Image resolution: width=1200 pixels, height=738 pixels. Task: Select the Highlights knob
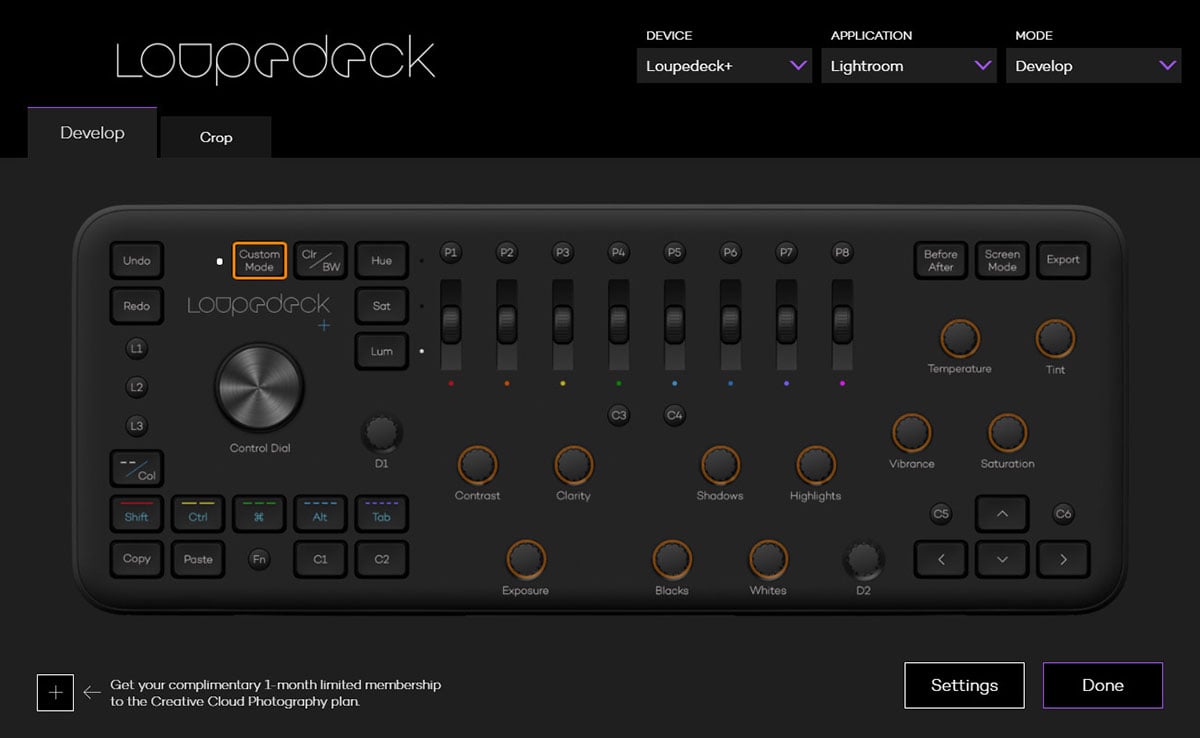(x=815, y=465)
